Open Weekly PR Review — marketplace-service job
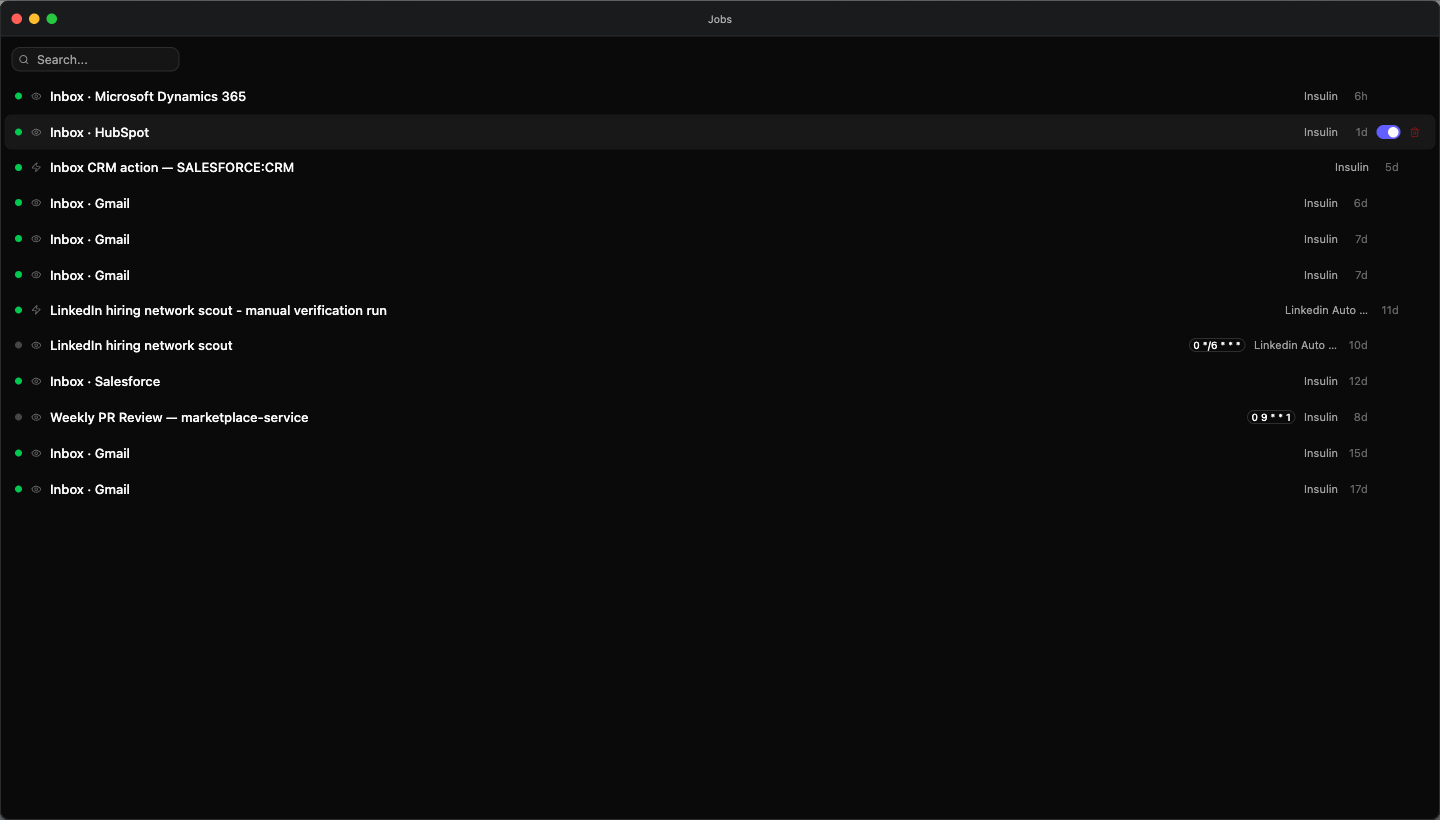This screenshot has height=820, width=1440. [x=179, y=417]
